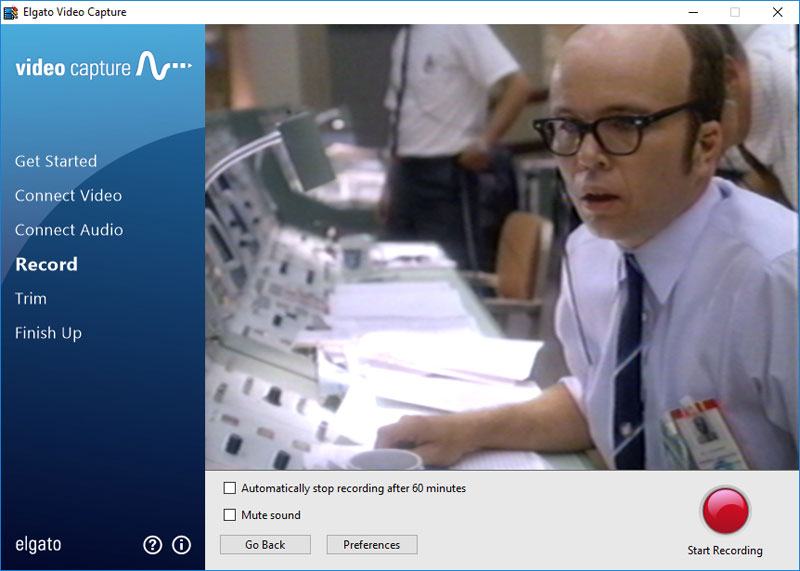Open the Finish Up step
This screenshot has width=800, height=571.
click(48, 333)
